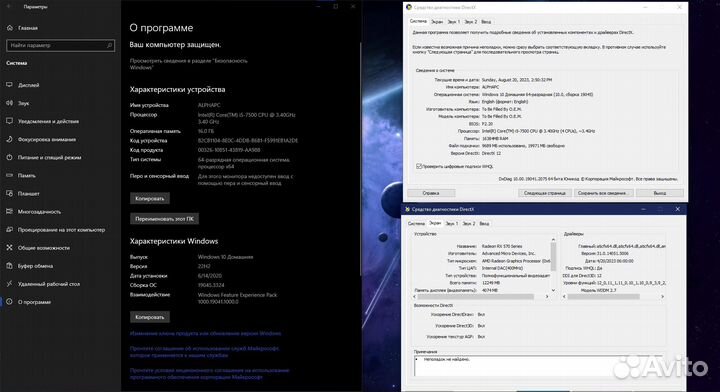The image size is (720, 392).
Task: Click the magnifier icon in the search box
Action: tap(109, 45)
